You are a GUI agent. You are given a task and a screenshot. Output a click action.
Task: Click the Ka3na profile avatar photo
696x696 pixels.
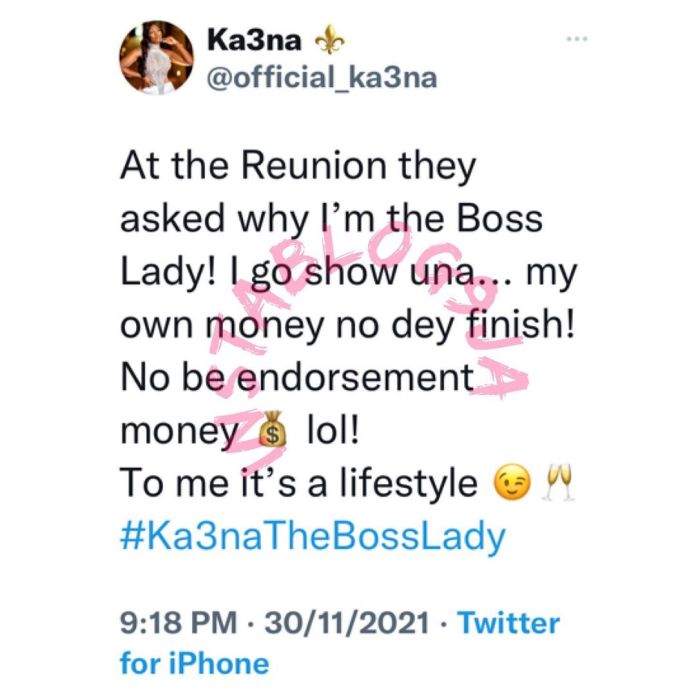[156, 57]
